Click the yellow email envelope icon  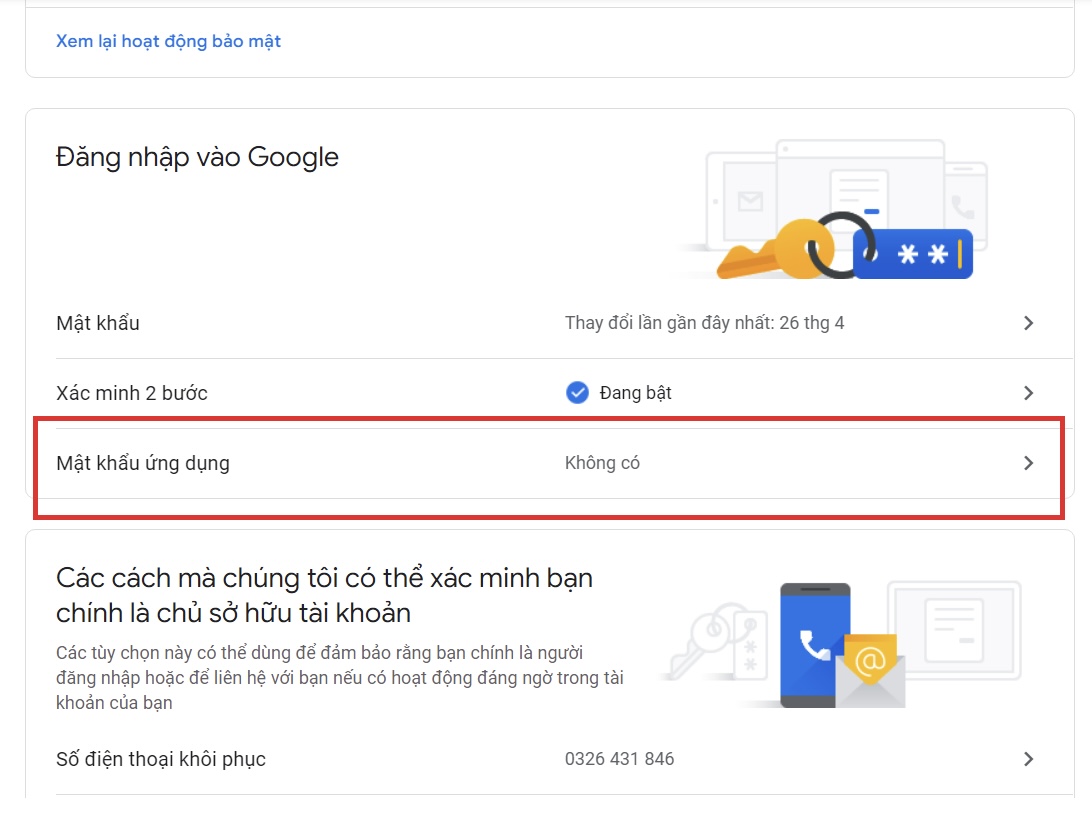tap(869, 661)
